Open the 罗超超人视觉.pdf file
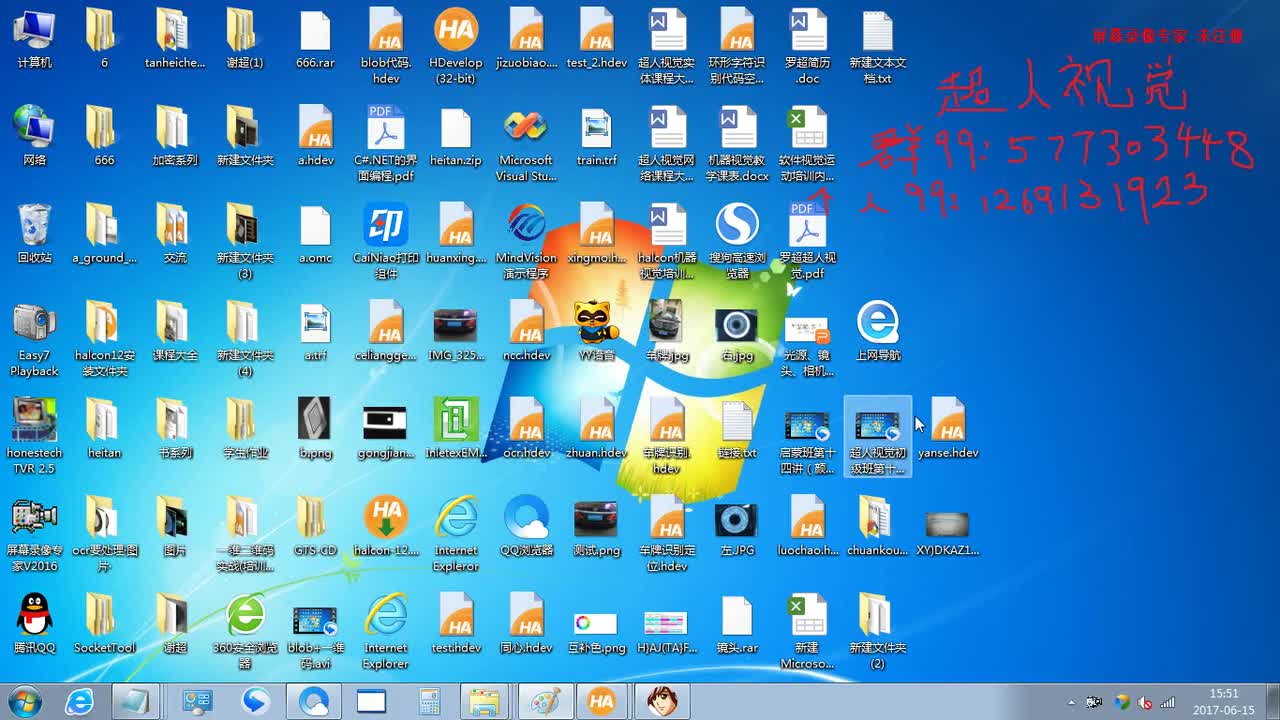 [808, 242]
